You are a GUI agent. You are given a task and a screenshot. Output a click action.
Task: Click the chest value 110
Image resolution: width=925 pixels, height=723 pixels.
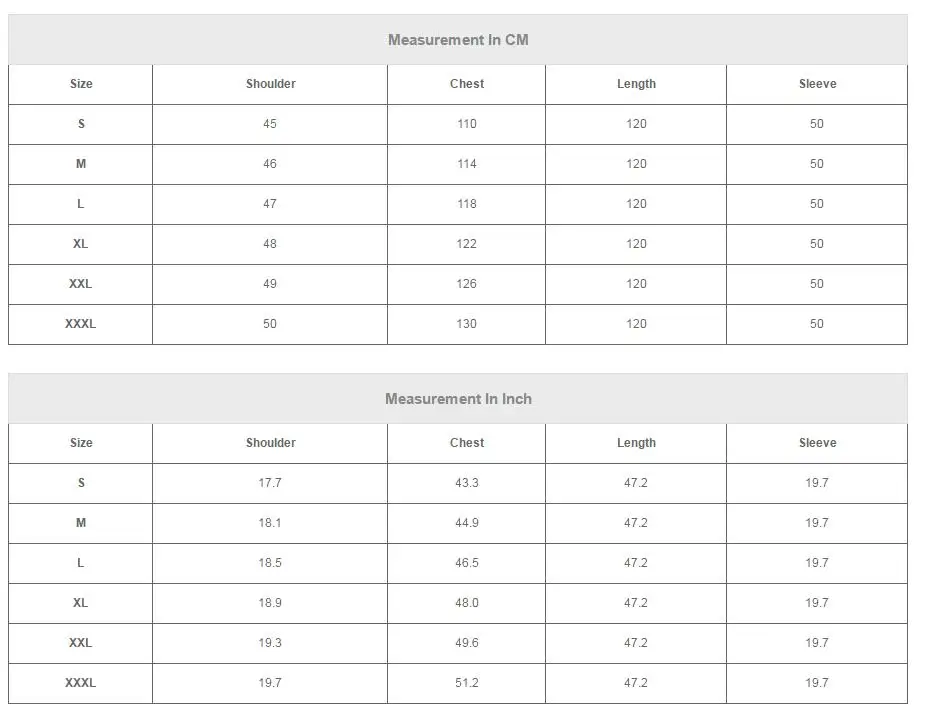pyautogui.click(x=467, y=124)
